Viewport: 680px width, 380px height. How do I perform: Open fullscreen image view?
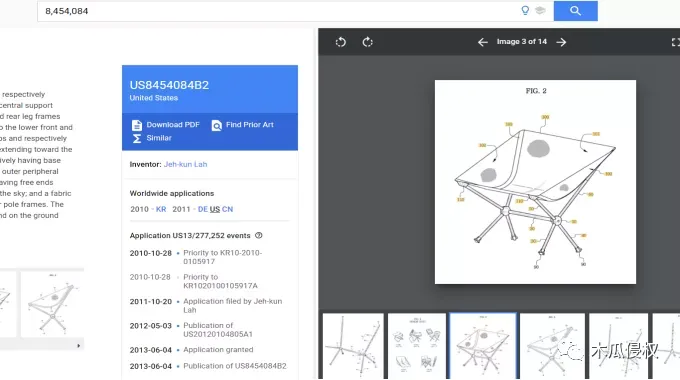point(675,42)
